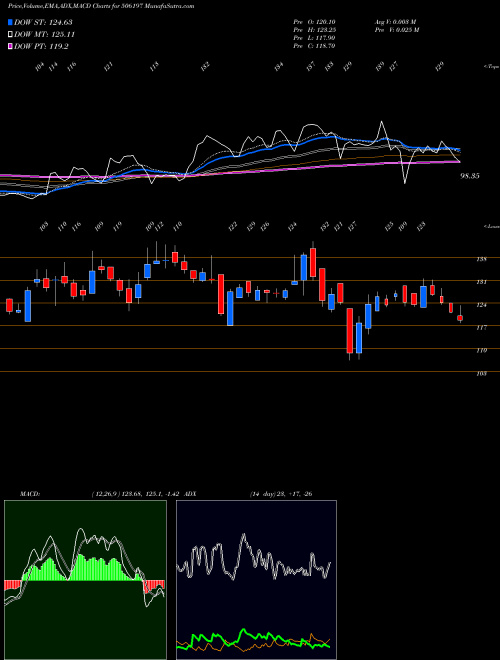Open the ADX indicator chart panel
This screenshot has width=500, height=660.
pyautogui.click(x=256, y=580)
